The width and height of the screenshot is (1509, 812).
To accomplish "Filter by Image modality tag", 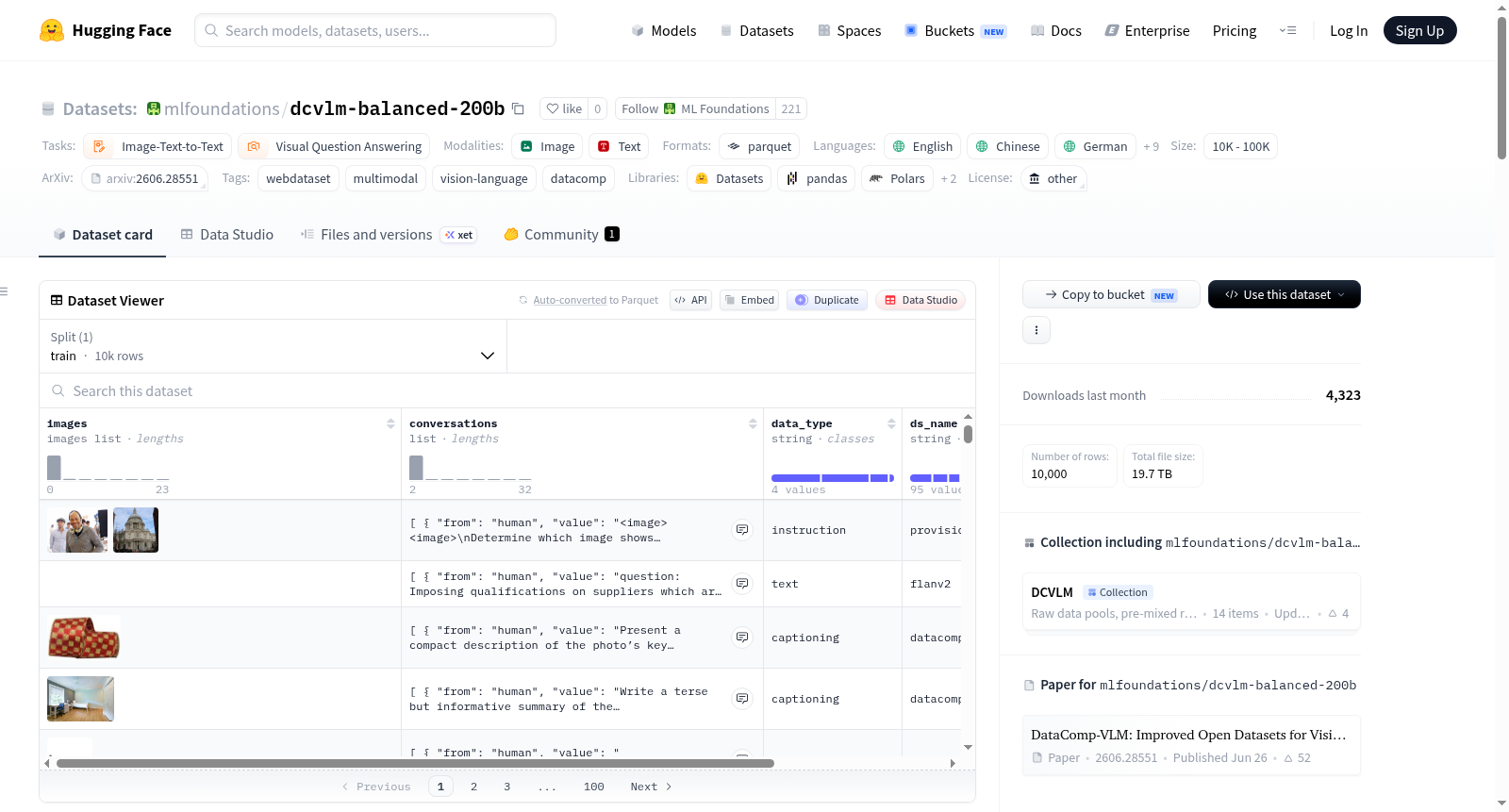I will click(547, 146).
